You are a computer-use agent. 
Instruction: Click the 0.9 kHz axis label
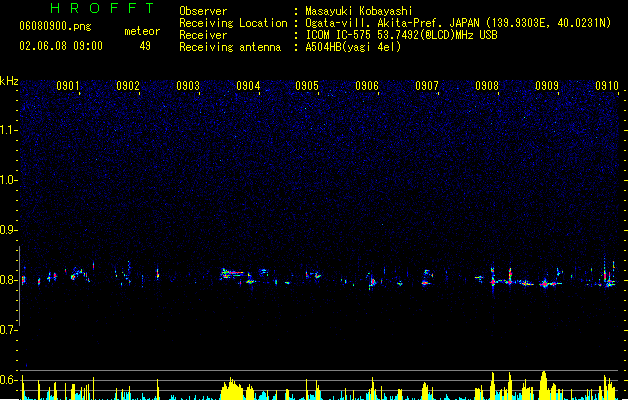point(8,230)
